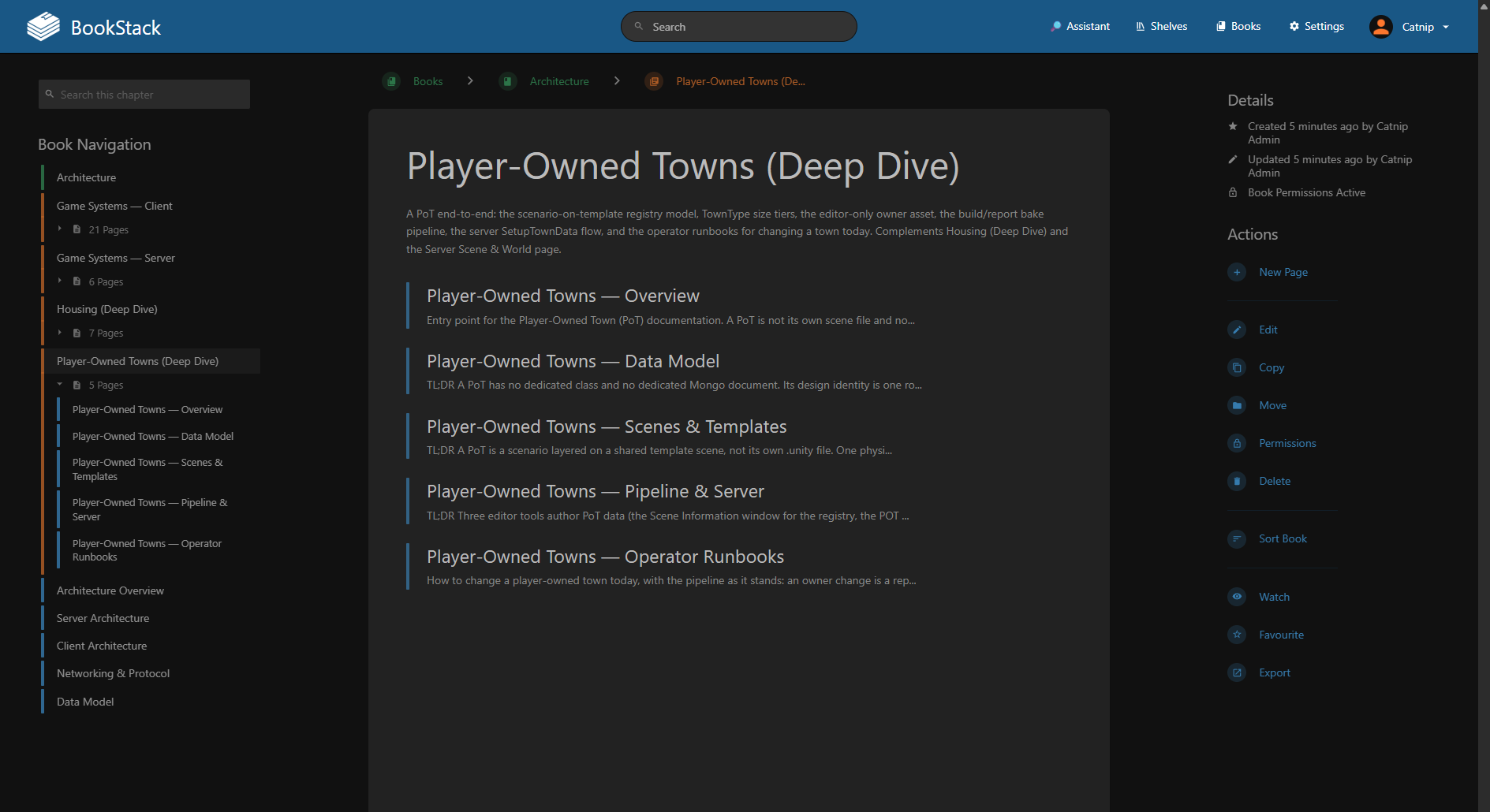The height and width of the screenshot is (812, 1490).
Task: Click page icon beside 5 Pages
Action: pos(77,385)
